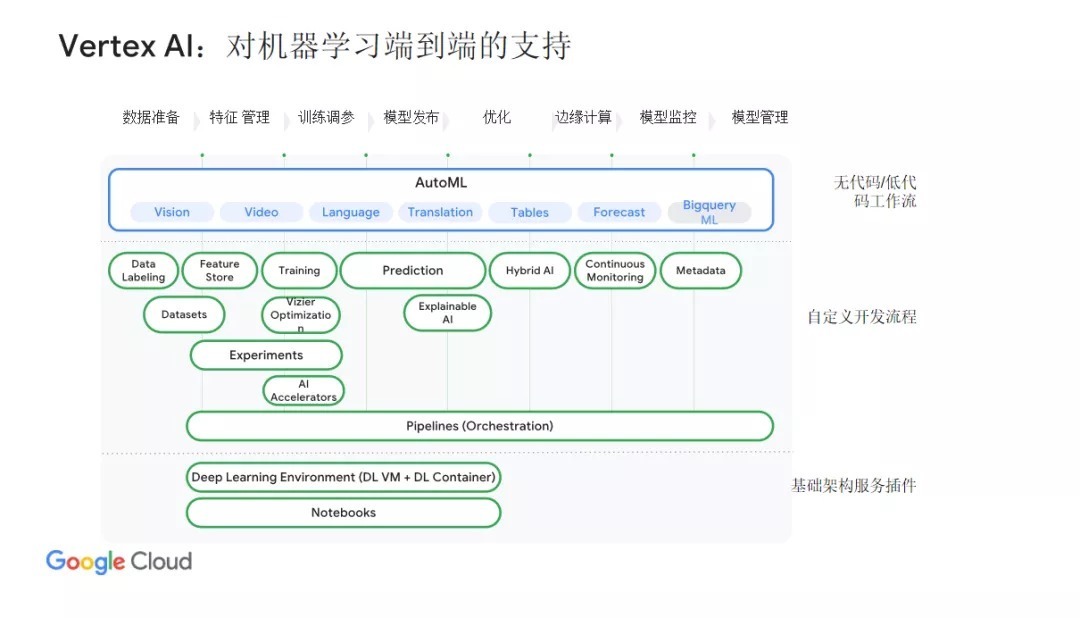Image resolution: width=1080 pixels, height=618 pixels.
Task: Click the Tables pill in AutoML
Action: [530, 212]
